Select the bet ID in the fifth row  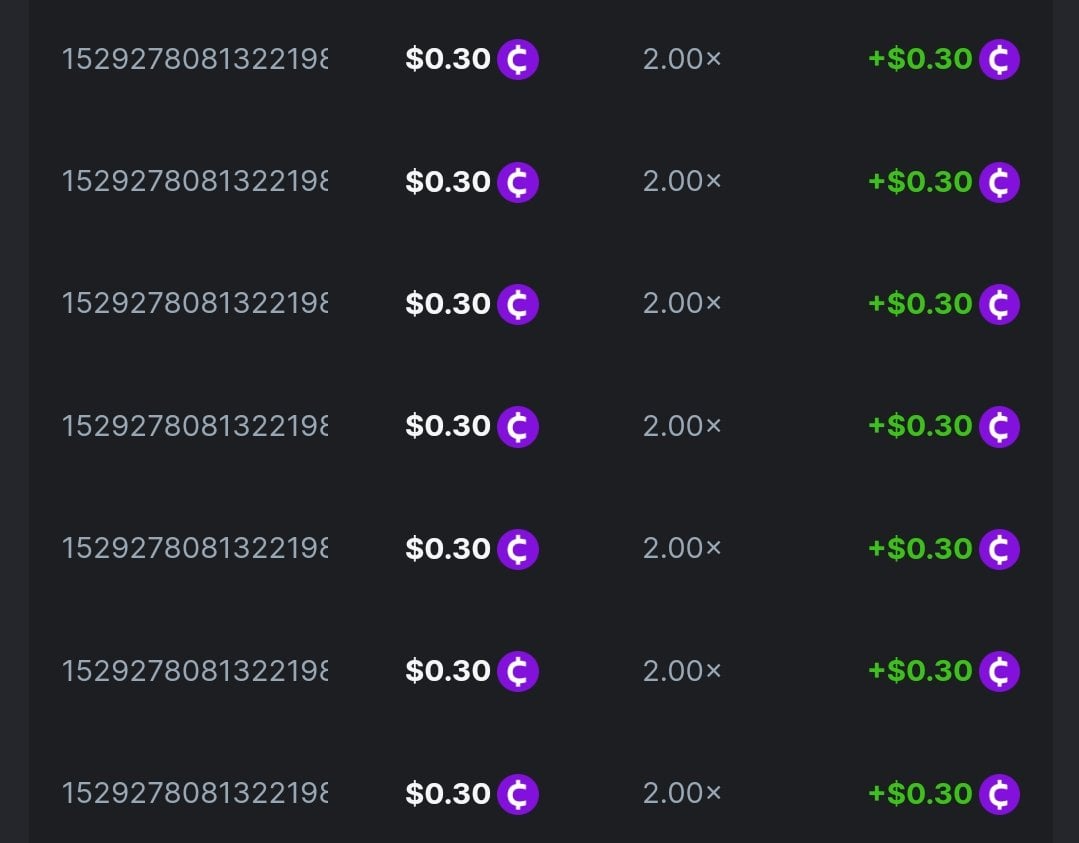coord(194,549)
